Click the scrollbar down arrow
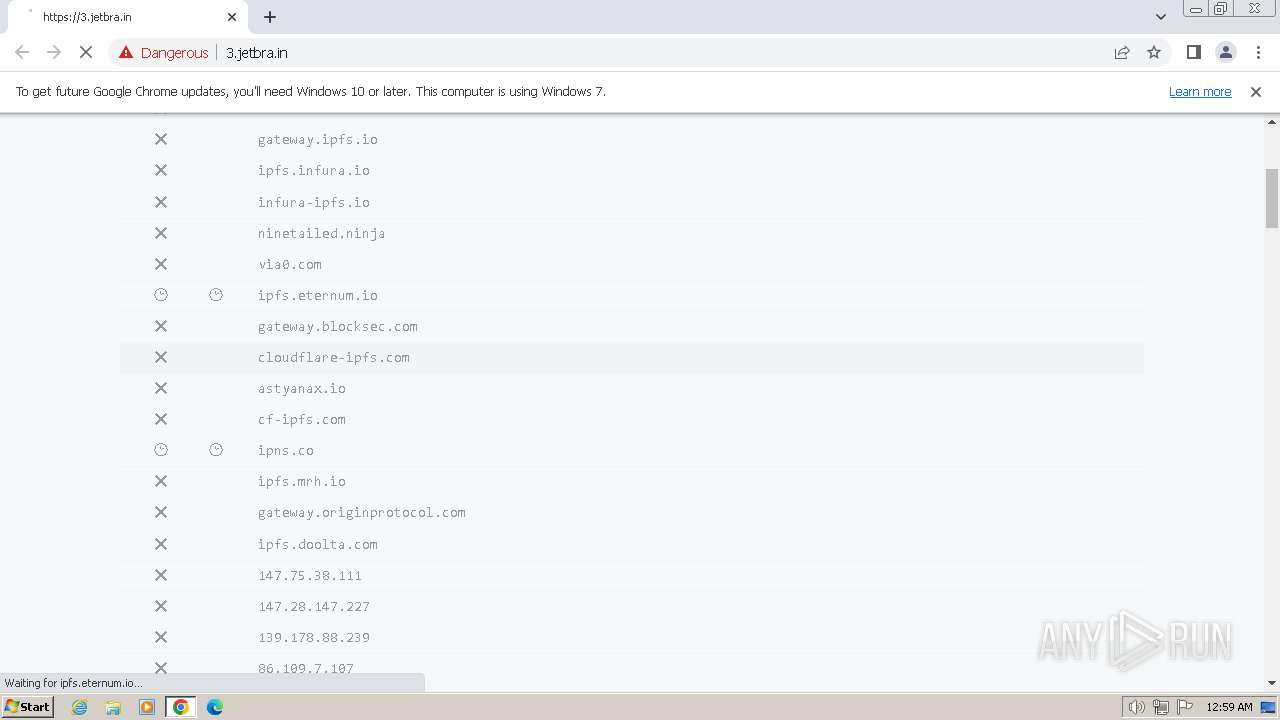 (x=1272, y=683)
